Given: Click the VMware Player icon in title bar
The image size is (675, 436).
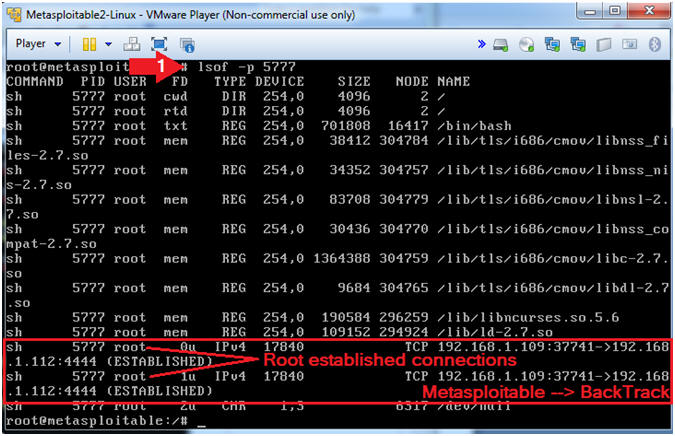Looking at the screenshot, I should point(14,15).
